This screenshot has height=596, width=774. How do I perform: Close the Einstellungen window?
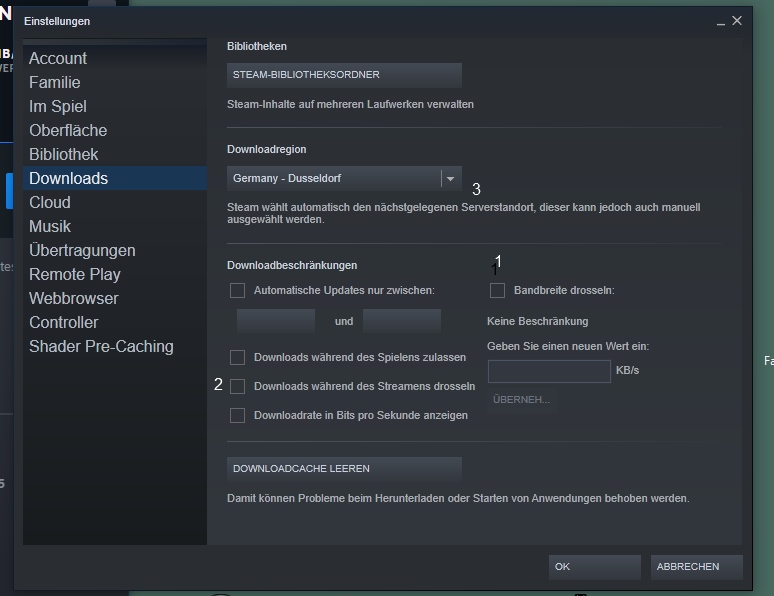click(x=737, y=21)
